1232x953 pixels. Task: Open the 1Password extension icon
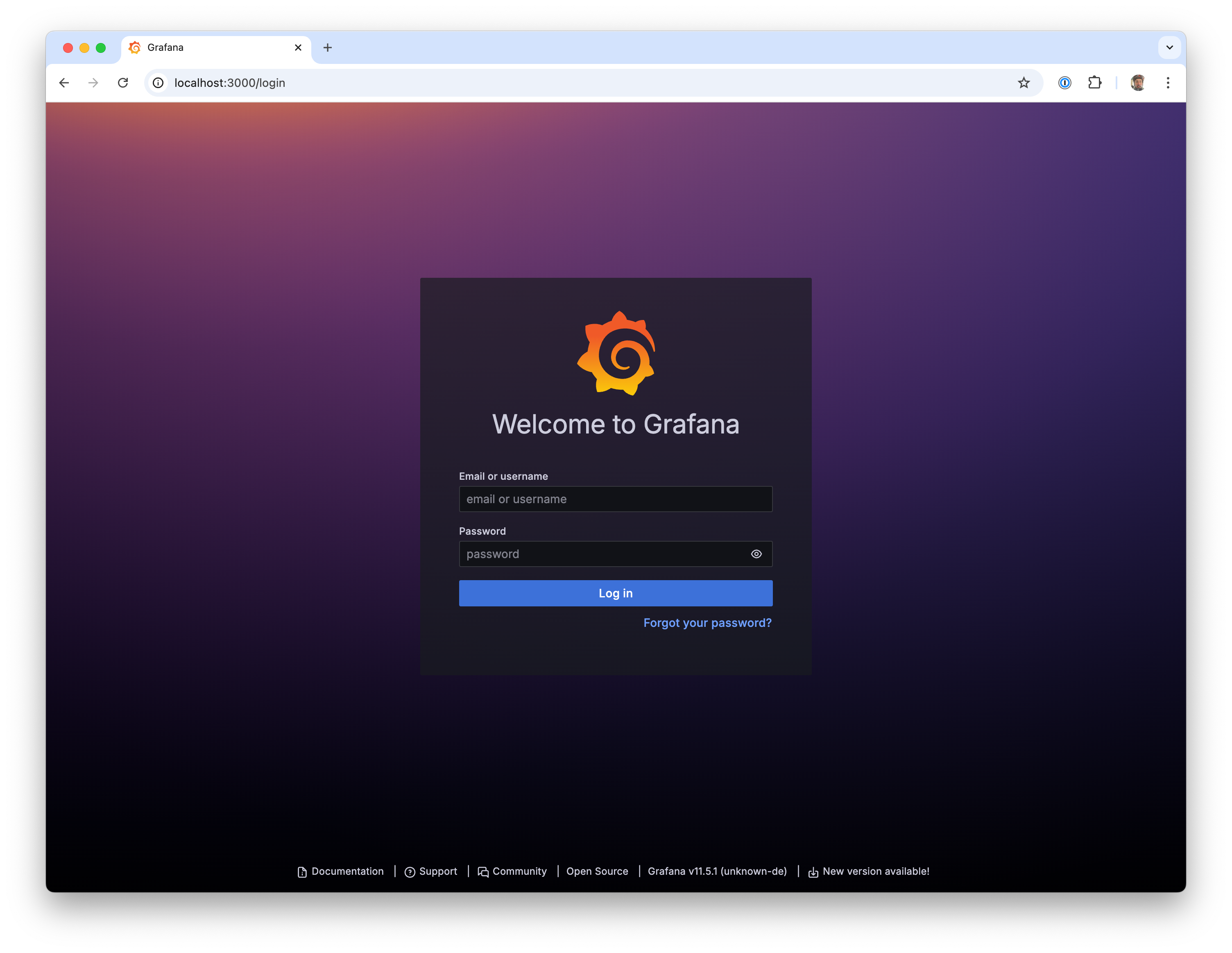tap(1064, 82)
